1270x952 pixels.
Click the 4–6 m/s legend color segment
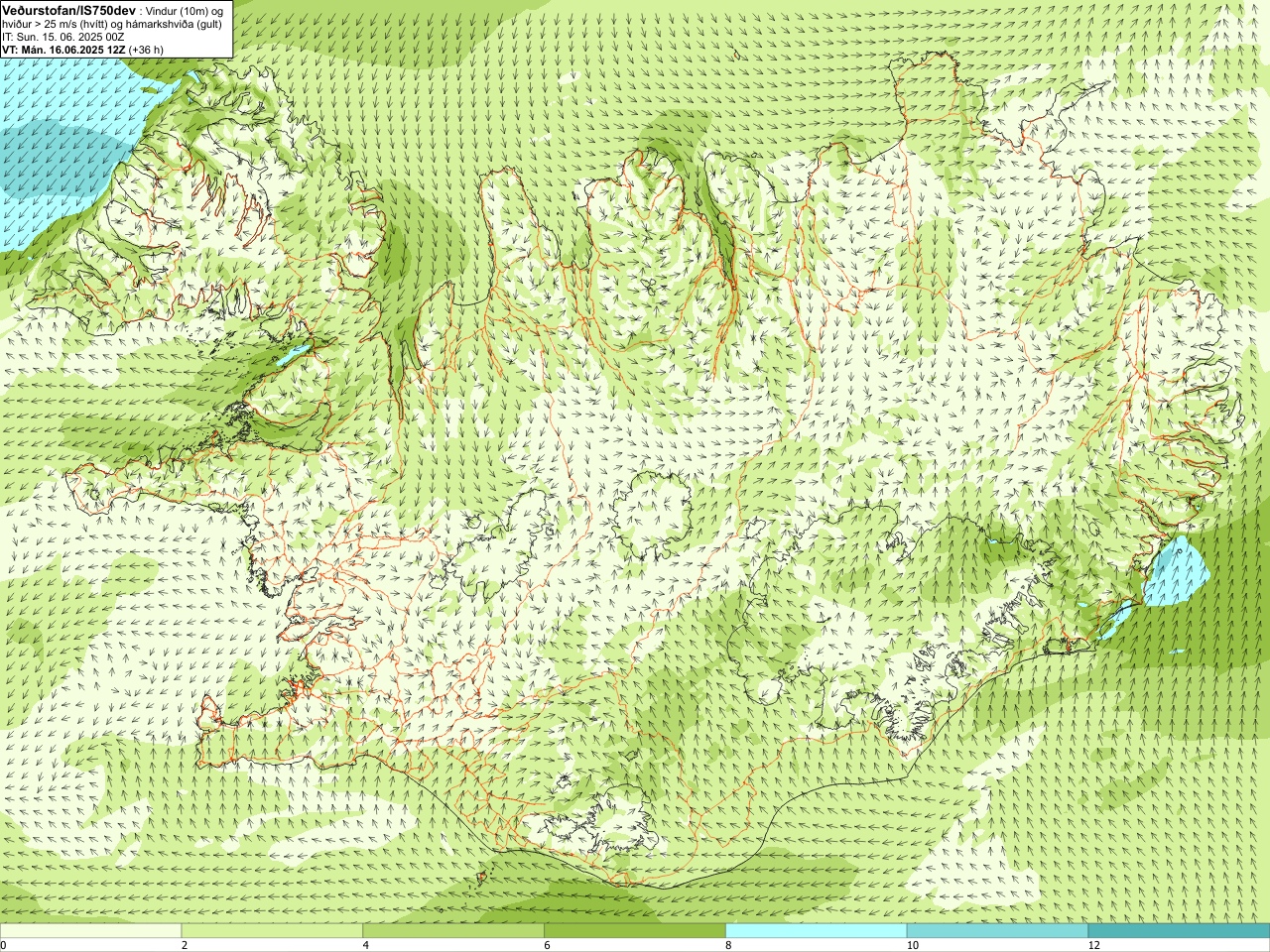pyautogui.click(x=453, y=931)
